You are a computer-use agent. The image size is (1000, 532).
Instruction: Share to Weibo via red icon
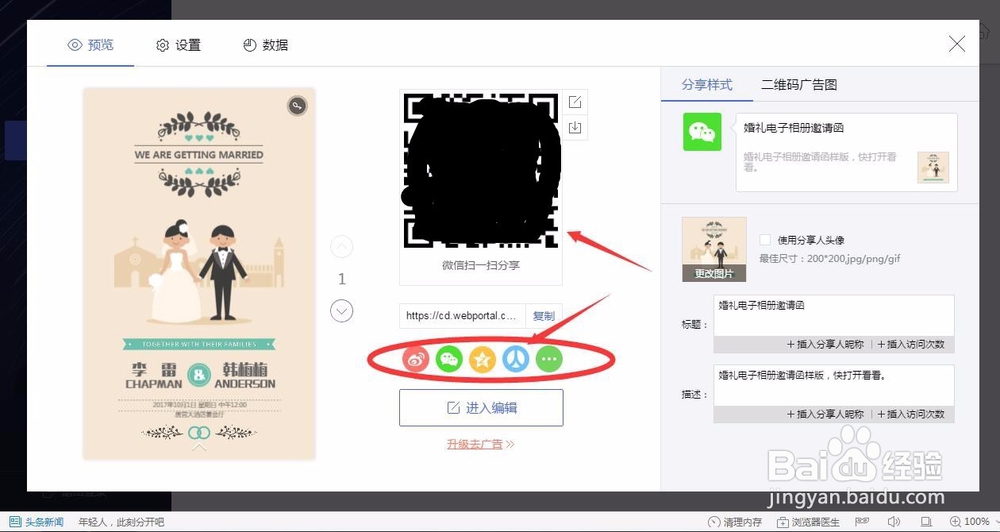(x=416, y=360)
